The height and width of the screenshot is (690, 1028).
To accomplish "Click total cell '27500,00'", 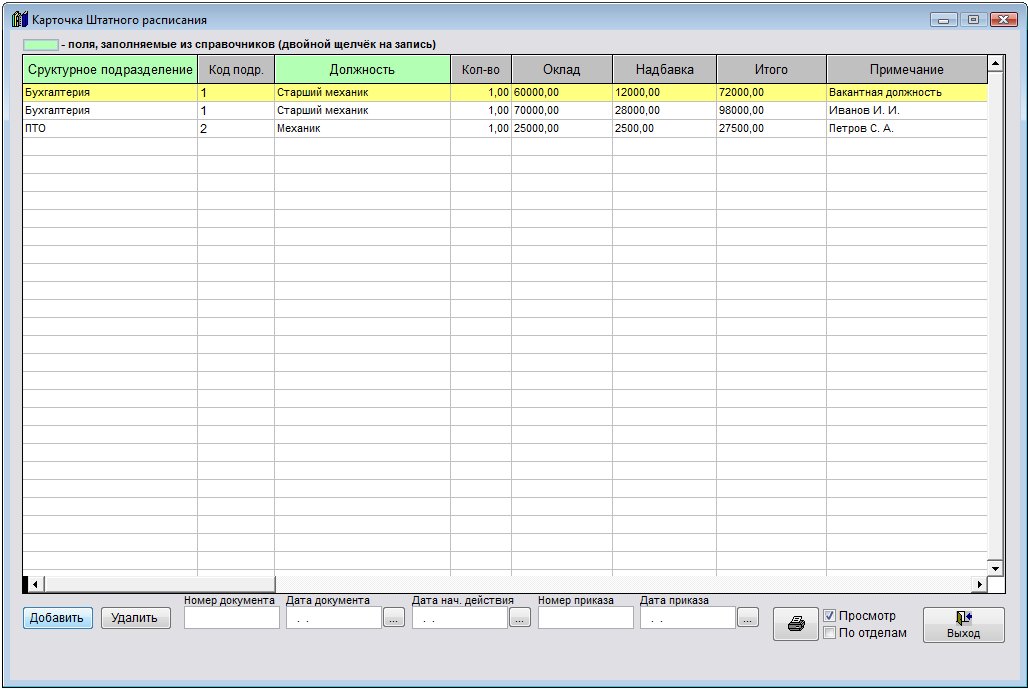I will [772, 129].
